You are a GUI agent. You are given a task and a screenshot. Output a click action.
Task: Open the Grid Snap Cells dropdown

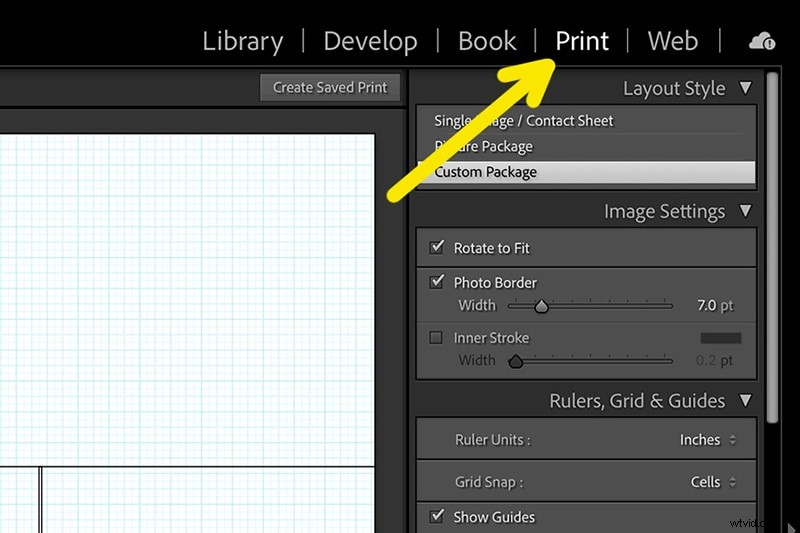pos(713,482)
